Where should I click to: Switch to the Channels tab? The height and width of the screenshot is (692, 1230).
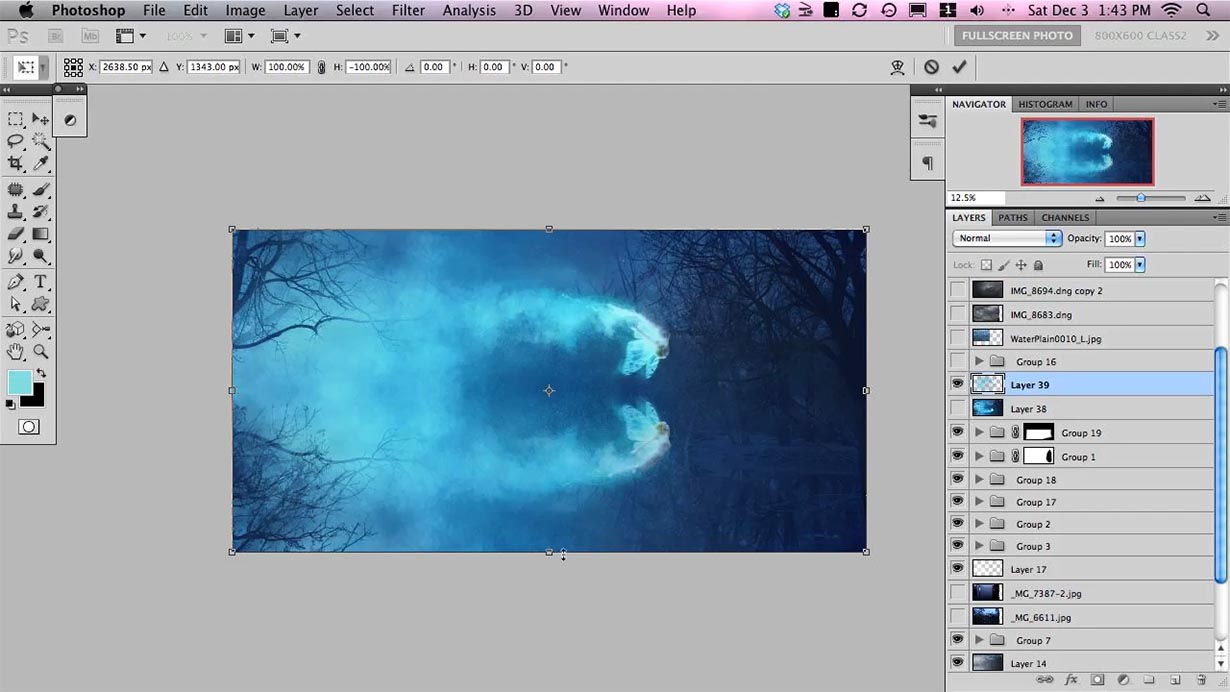click(x=1065, y=217)
